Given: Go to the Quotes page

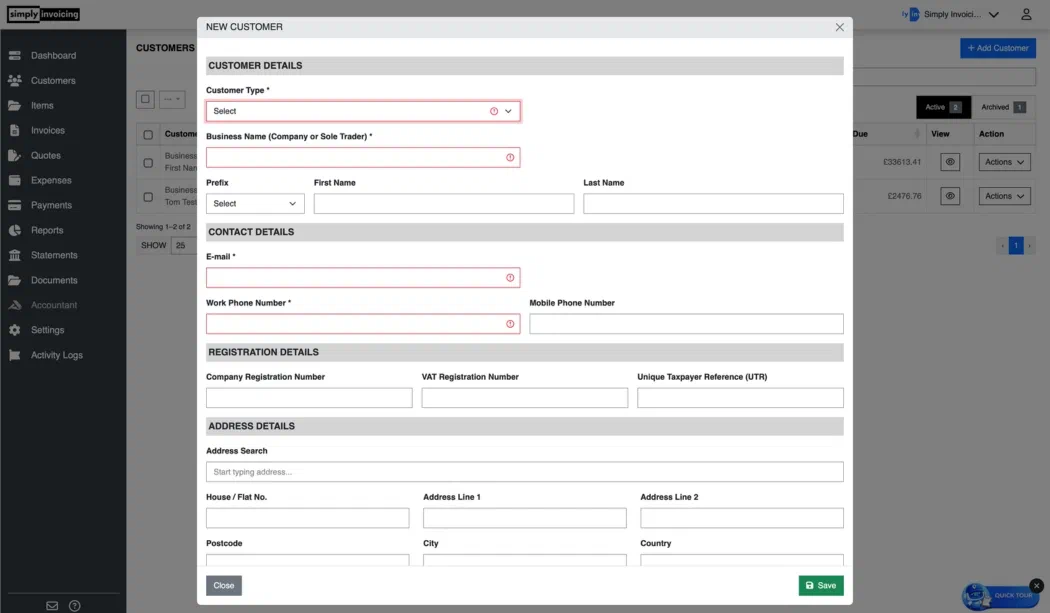Looking at the screenshot, I should 46,155.
